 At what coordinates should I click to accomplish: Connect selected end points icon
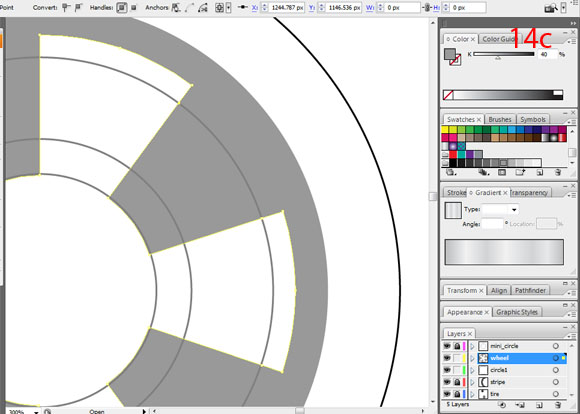pos(190,7)
